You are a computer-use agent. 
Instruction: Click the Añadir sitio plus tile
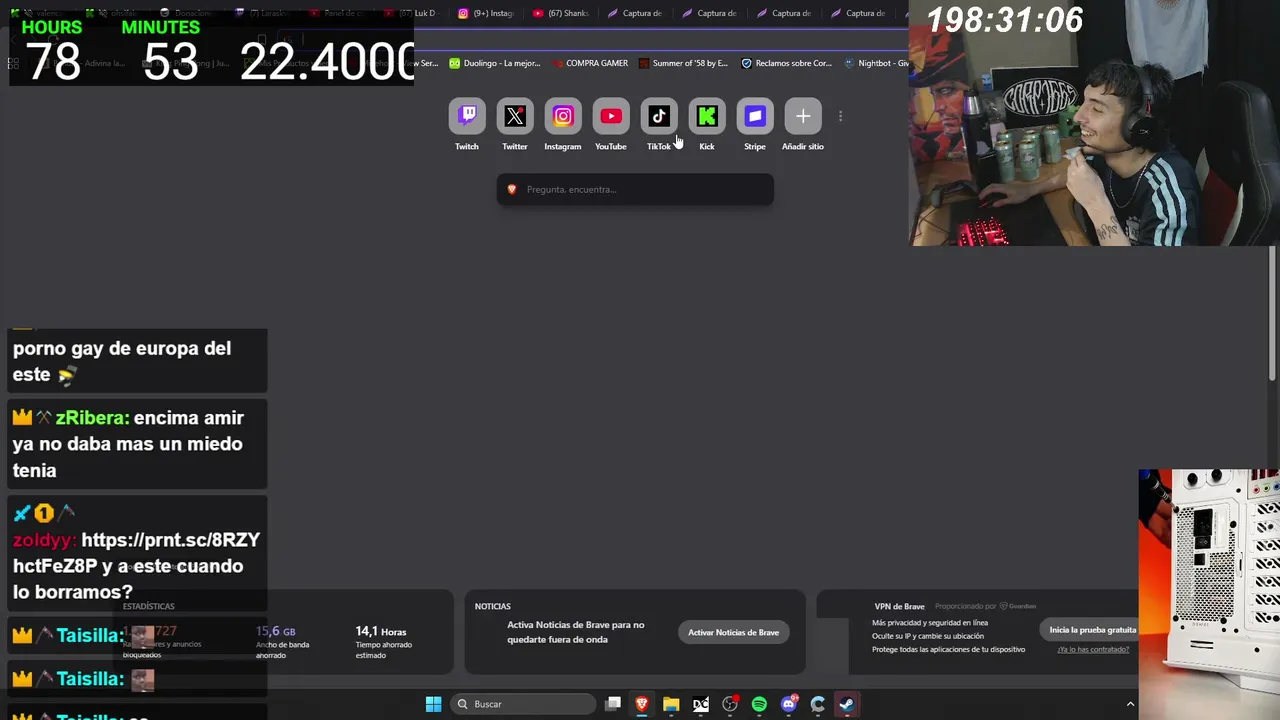[803, 116]
